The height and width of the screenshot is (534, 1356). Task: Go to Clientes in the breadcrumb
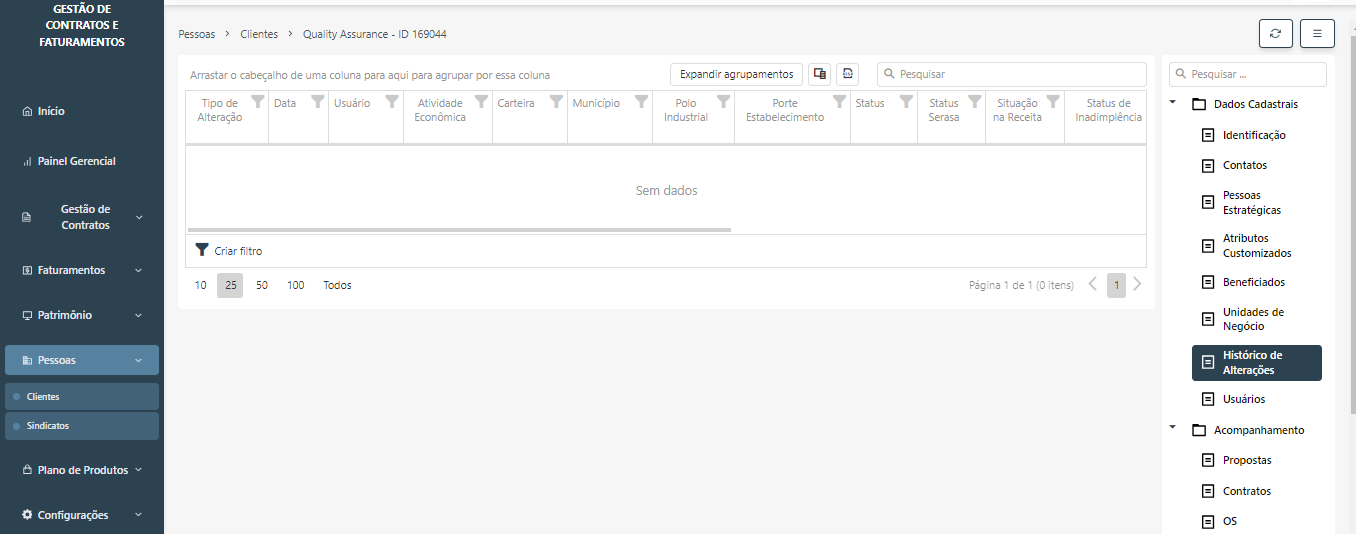coord(259,34)
